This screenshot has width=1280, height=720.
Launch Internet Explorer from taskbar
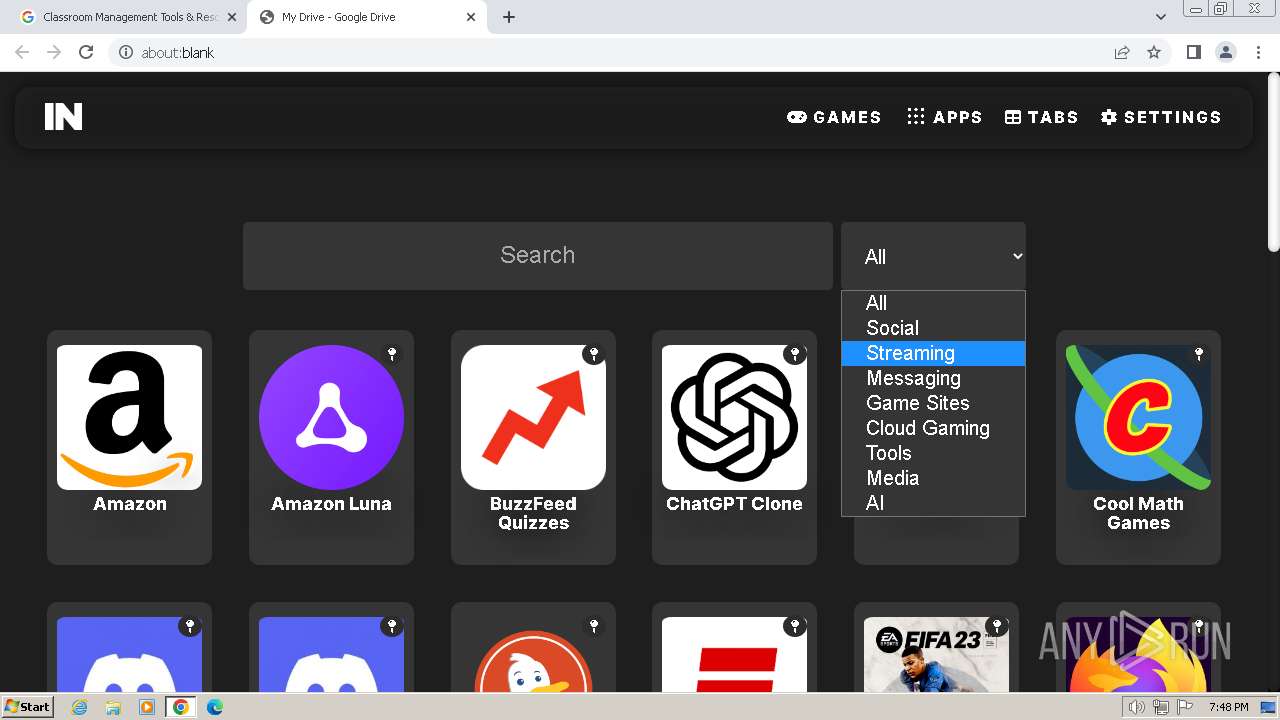79,707
